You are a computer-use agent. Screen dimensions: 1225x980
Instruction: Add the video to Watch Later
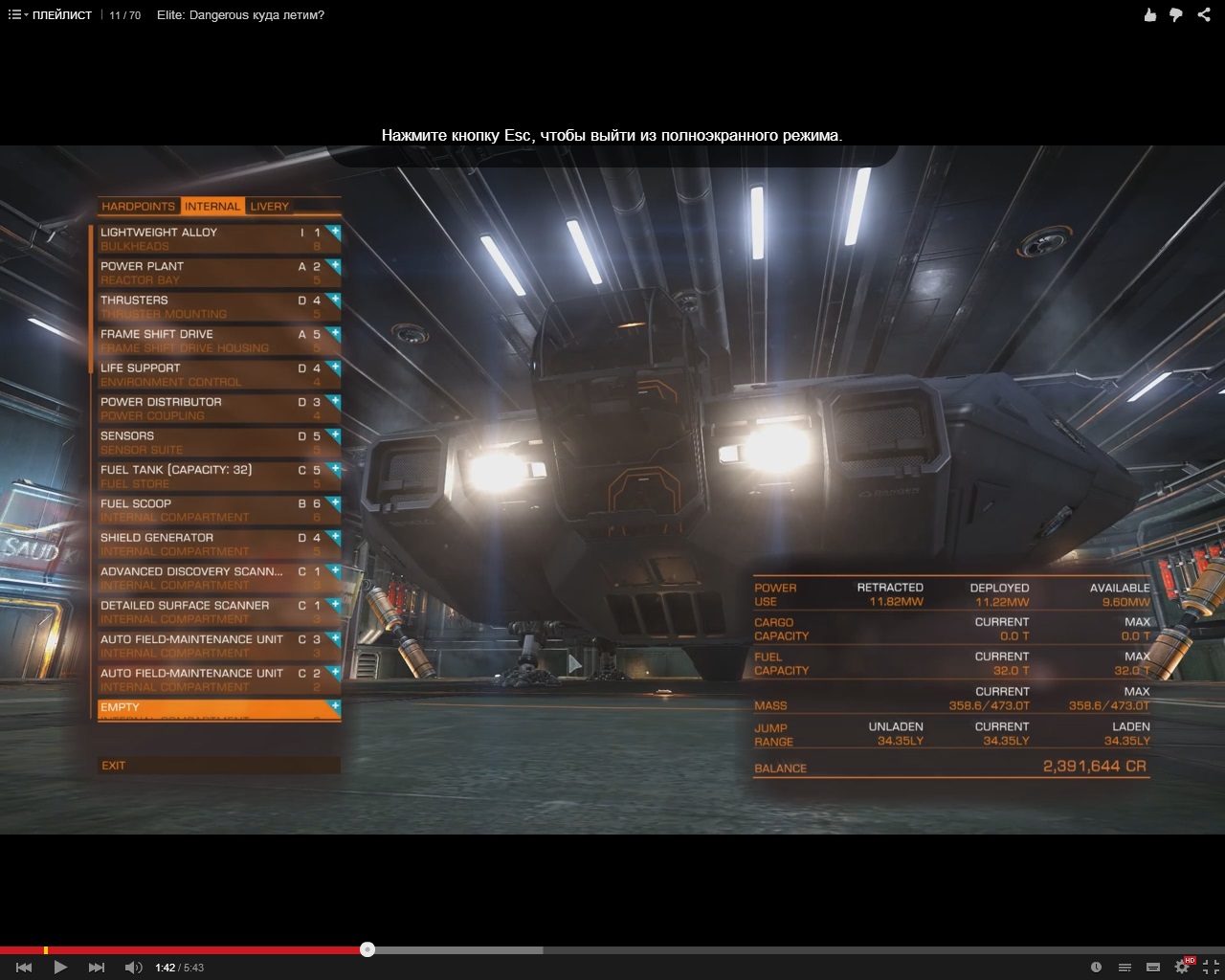1096,968
